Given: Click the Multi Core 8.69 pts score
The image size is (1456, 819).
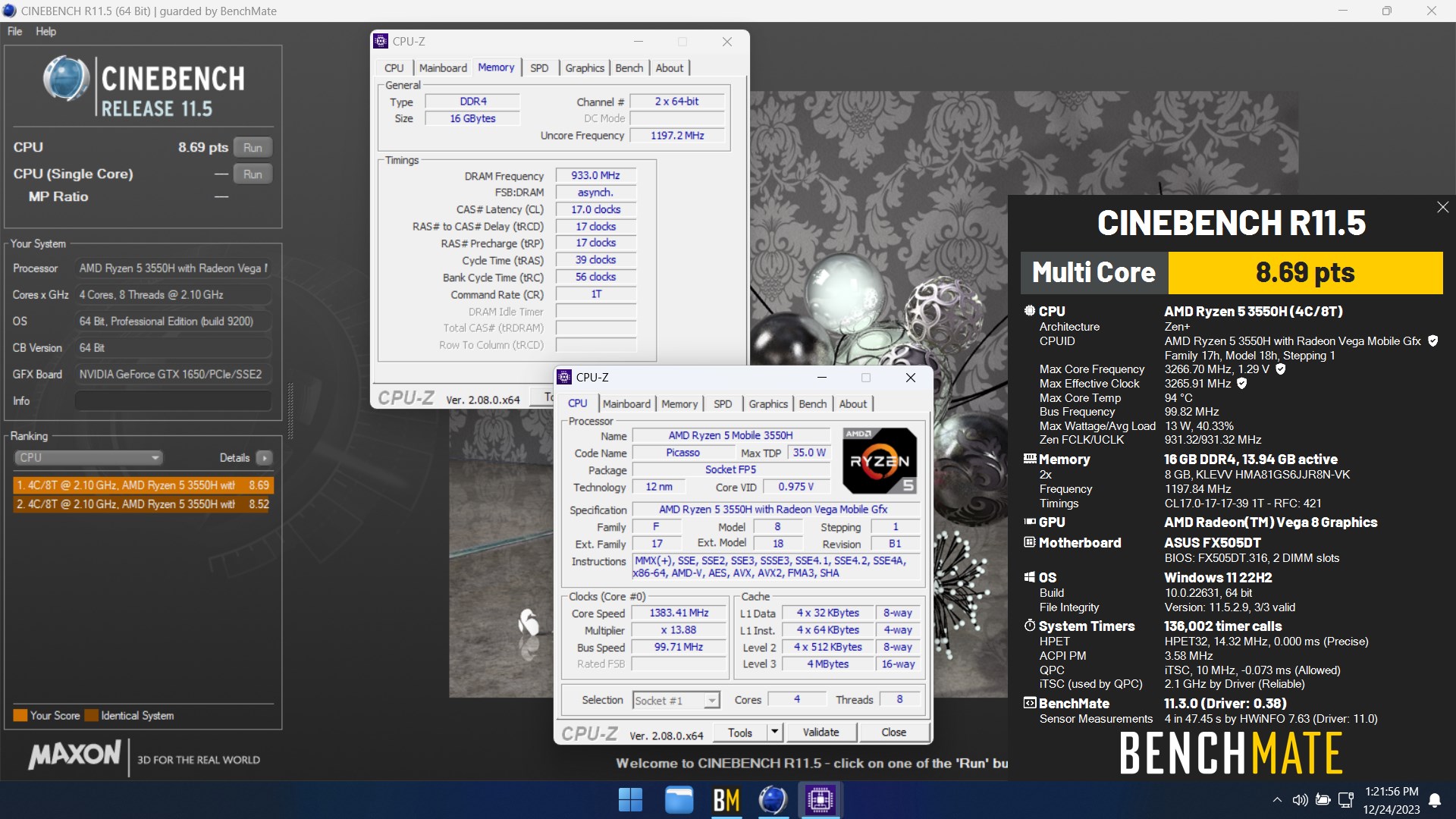Looking at the screenshot, I should click(x=1305, y=273).
